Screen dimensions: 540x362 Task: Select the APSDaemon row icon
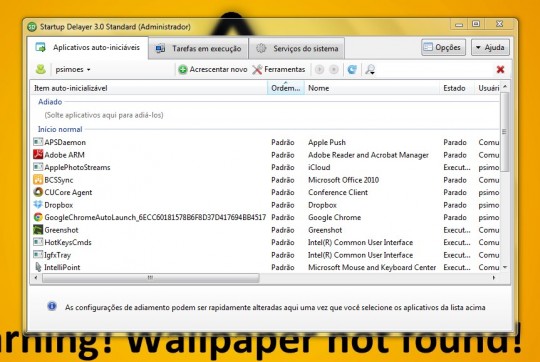pos(38,142)
